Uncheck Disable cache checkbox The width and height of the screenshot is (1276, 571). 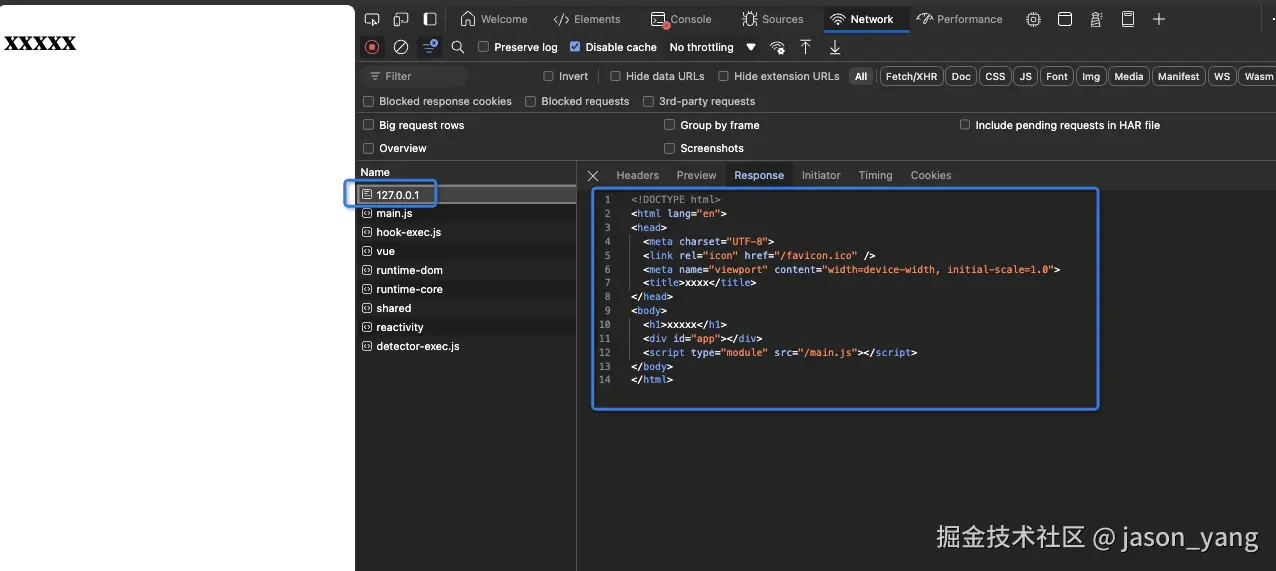tap(575, 47)
